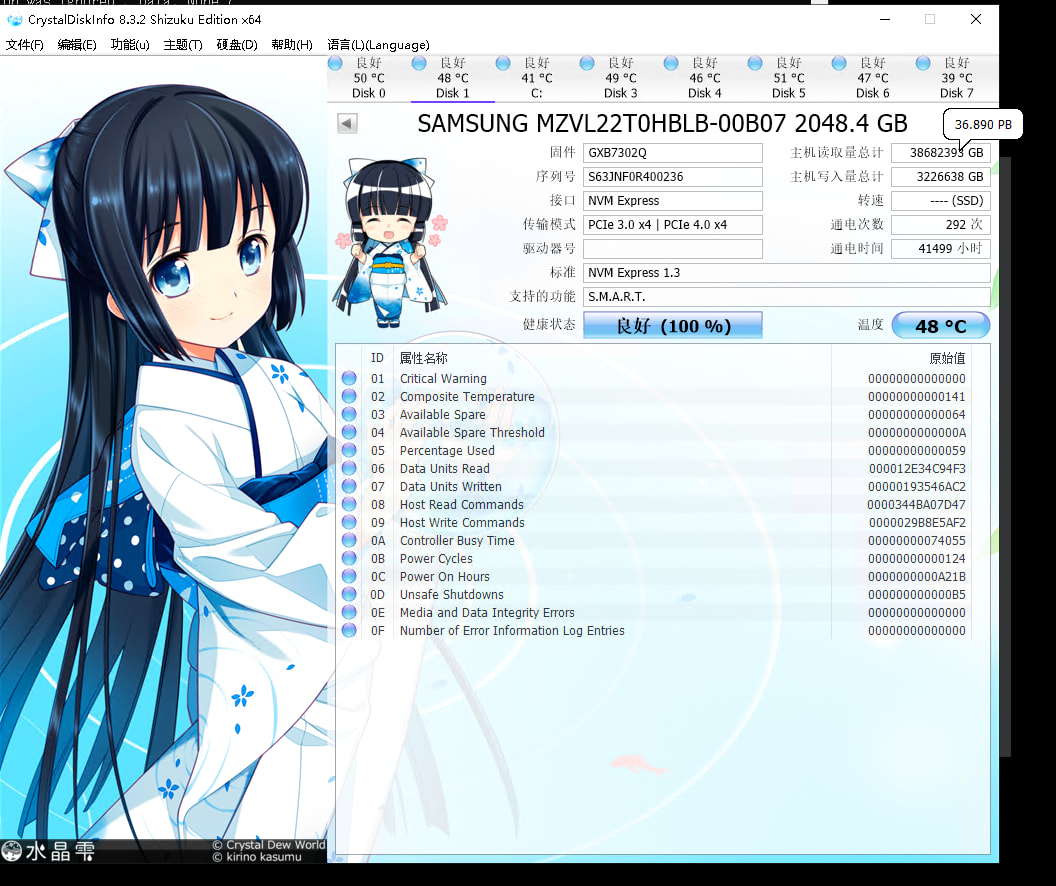Click host reads total 38682393 GB
Image resolution: width=1056 pixels, height=886 pixels.
pyautogui.click(x=941, y=153)
